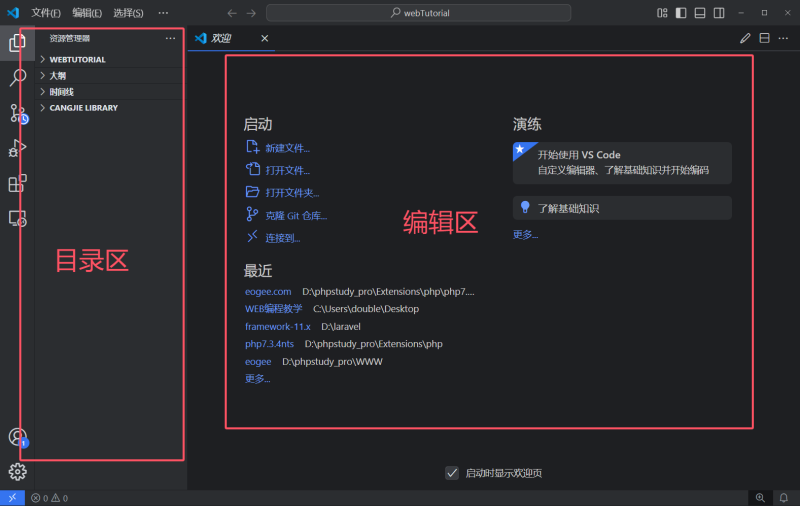The image size is (800, 506).
Task: Expand the WEBTUTORIAL folder section
Action: click(77, 60)
